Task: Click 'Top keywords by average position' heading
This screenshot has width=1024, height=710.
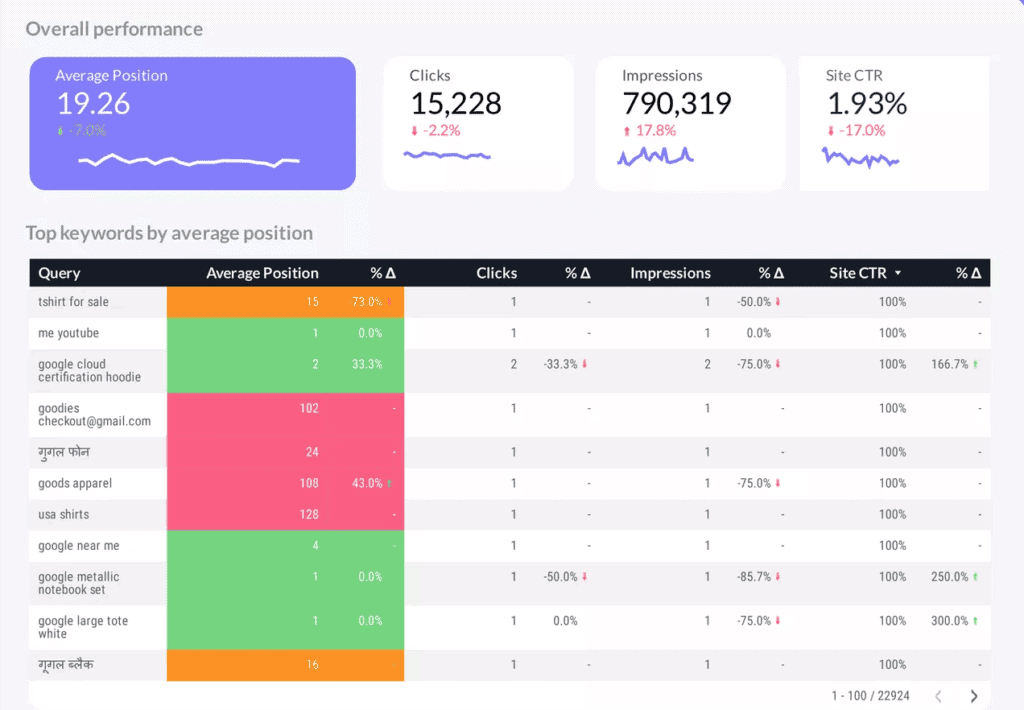Action: coord(169,233)
